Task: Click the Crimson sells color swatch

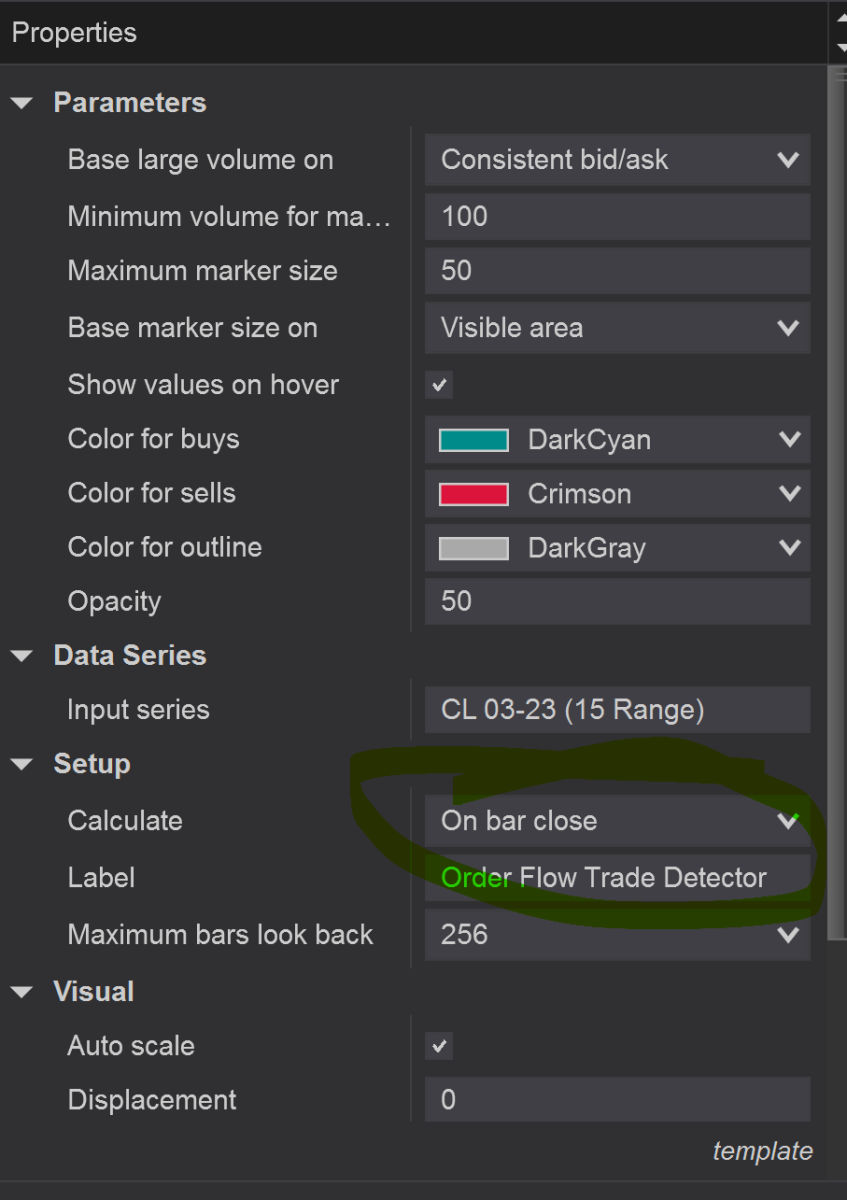Action: 474,494
